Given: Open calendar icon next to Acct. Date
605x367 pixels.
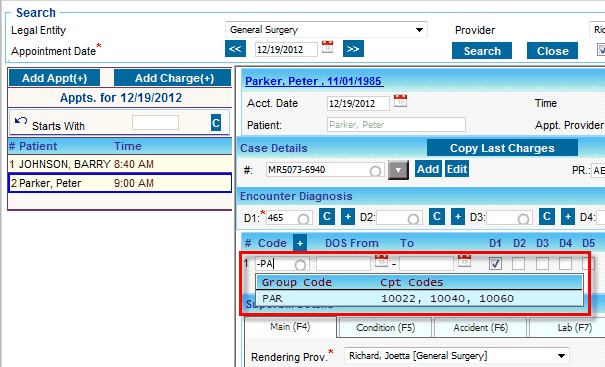Looking at the screenshot, I should pyautogui.click(x=401, y=101).
